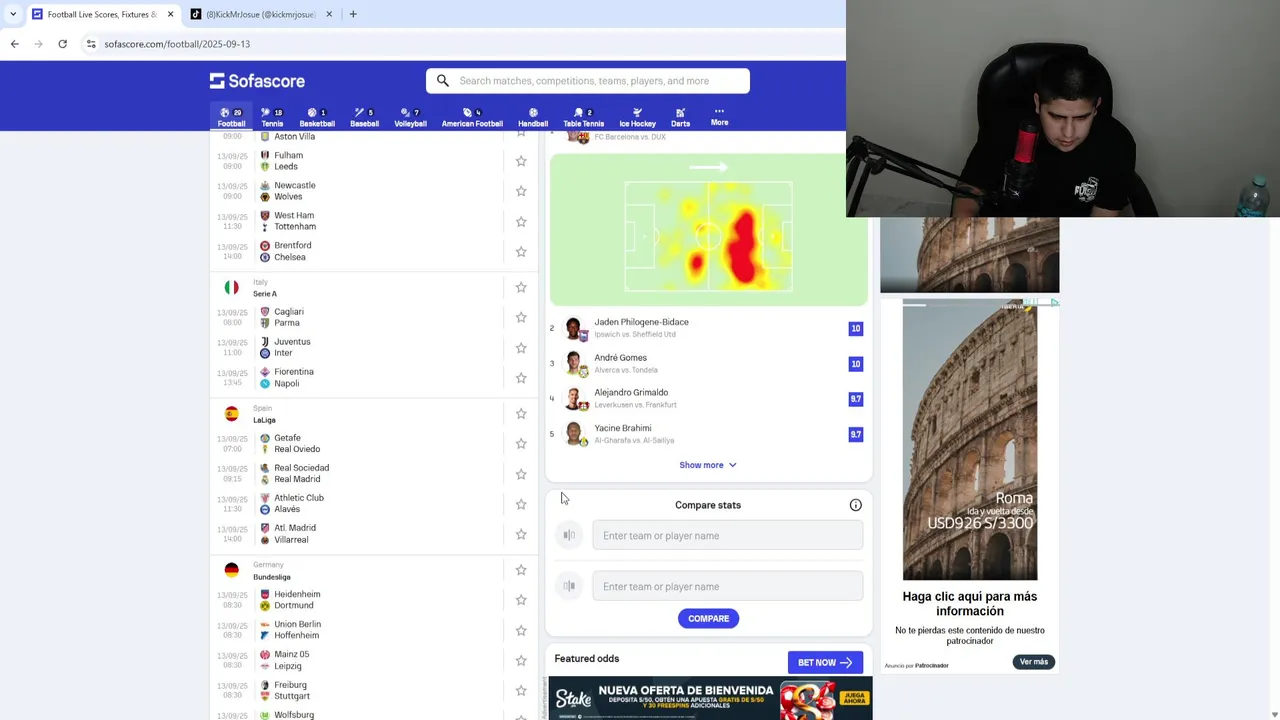The image size is (1280, 720).
Task: Star the West Ham vs Tottenham match
Action: (521, 221)
